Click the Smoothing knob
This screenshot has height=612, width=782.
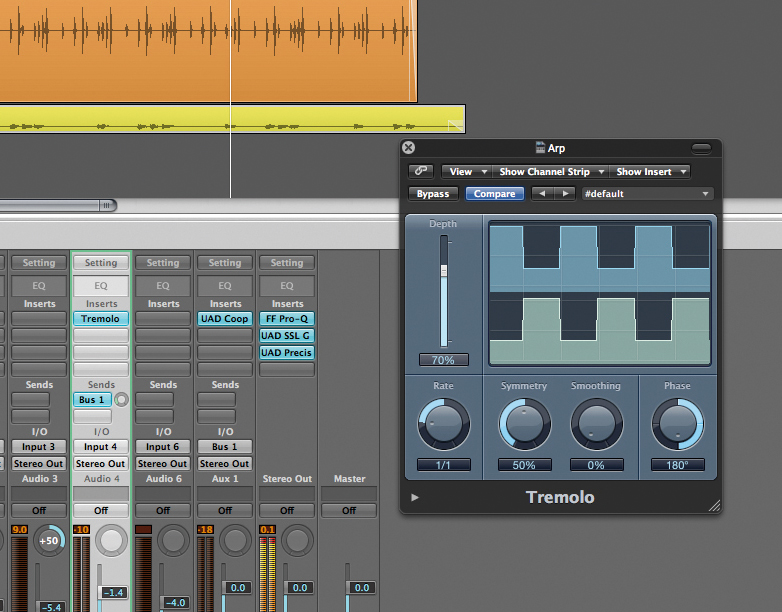596,424
